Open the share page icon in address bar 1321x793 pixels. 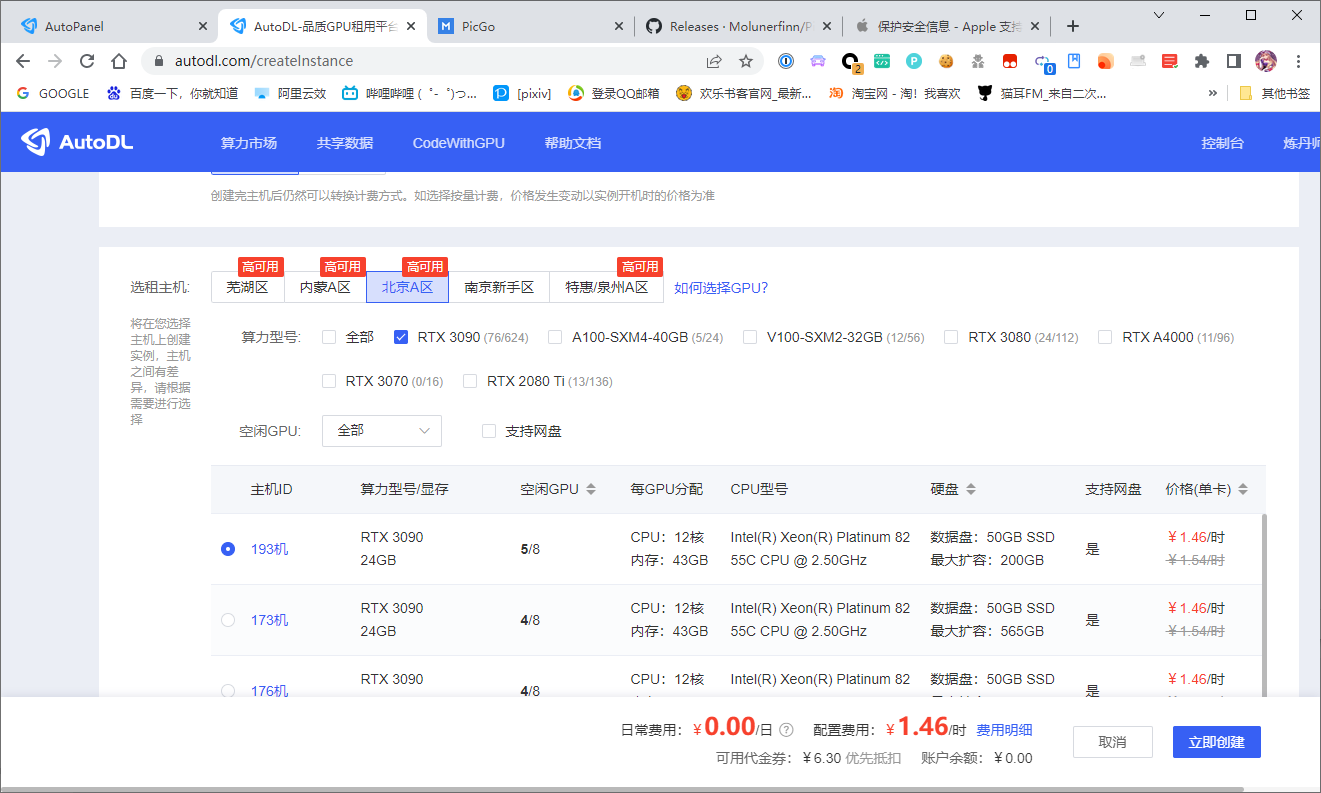pyautogui.click(x=714, y=61)
